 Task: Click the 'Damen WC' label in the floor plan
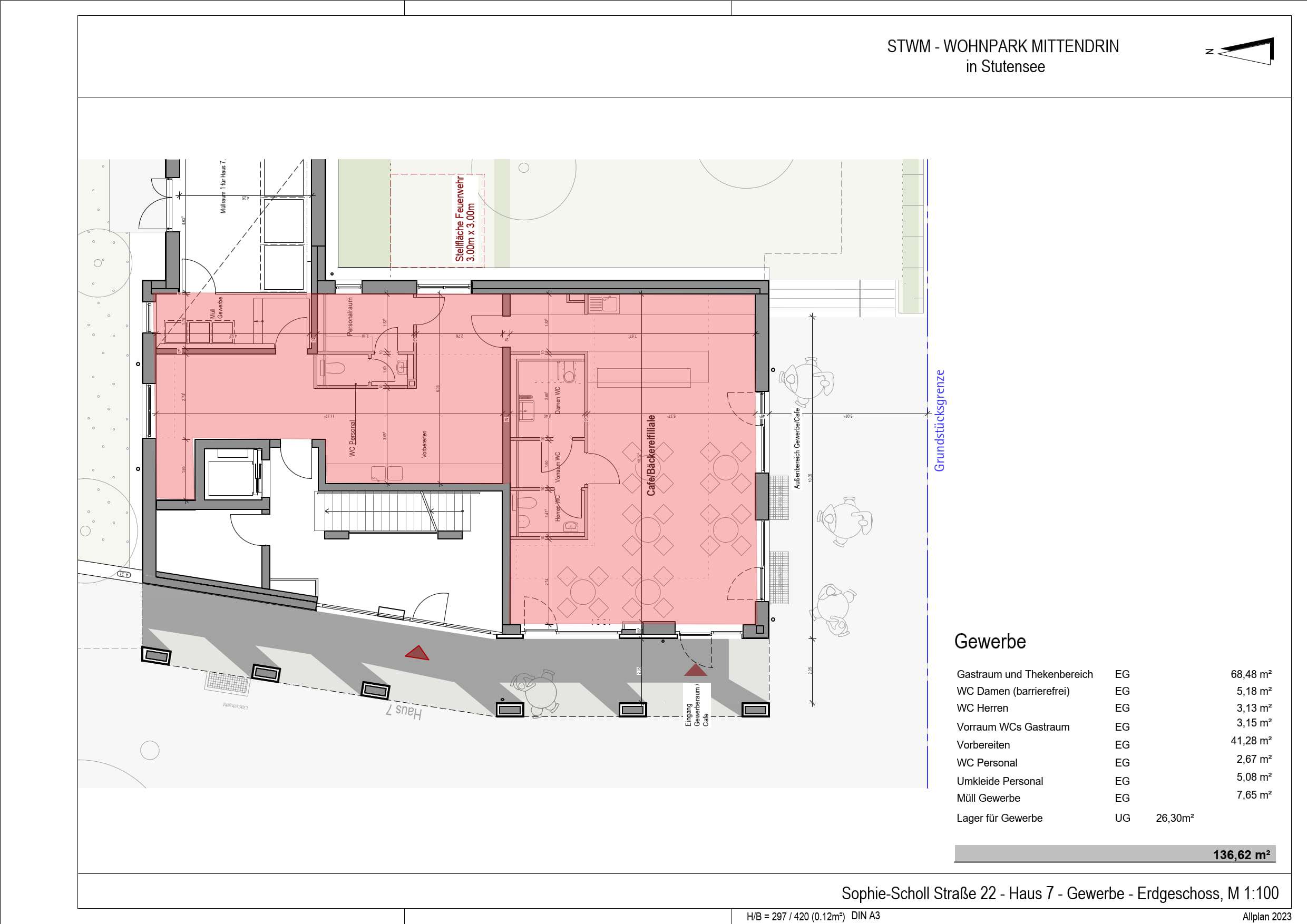558,400
